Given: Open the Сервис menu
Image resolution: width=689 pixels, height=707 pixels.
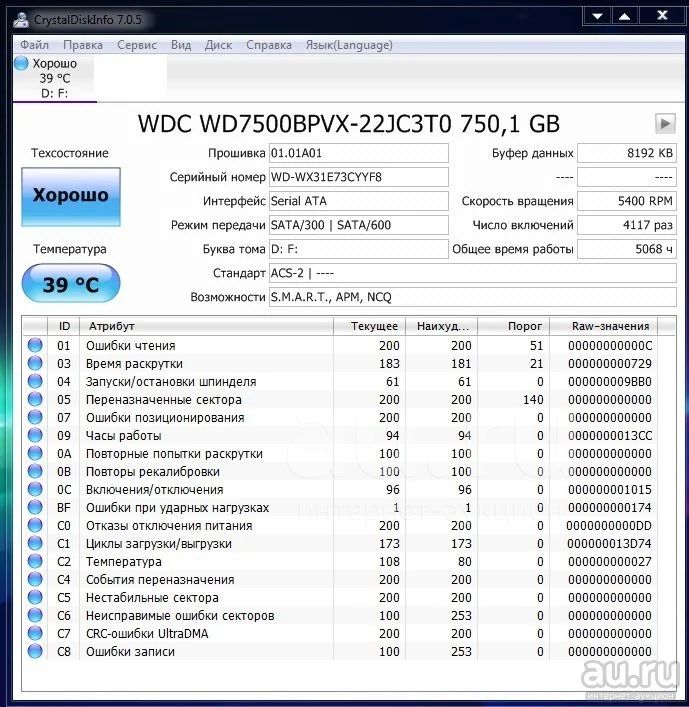Looking at the screenshot, I should tap(137, 45).
